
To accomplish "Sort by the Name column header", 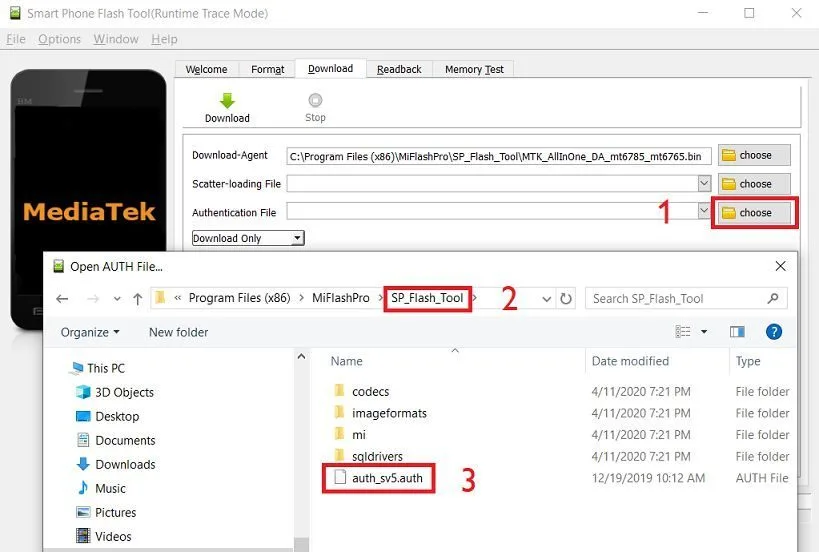I will (x=346, y=361).
